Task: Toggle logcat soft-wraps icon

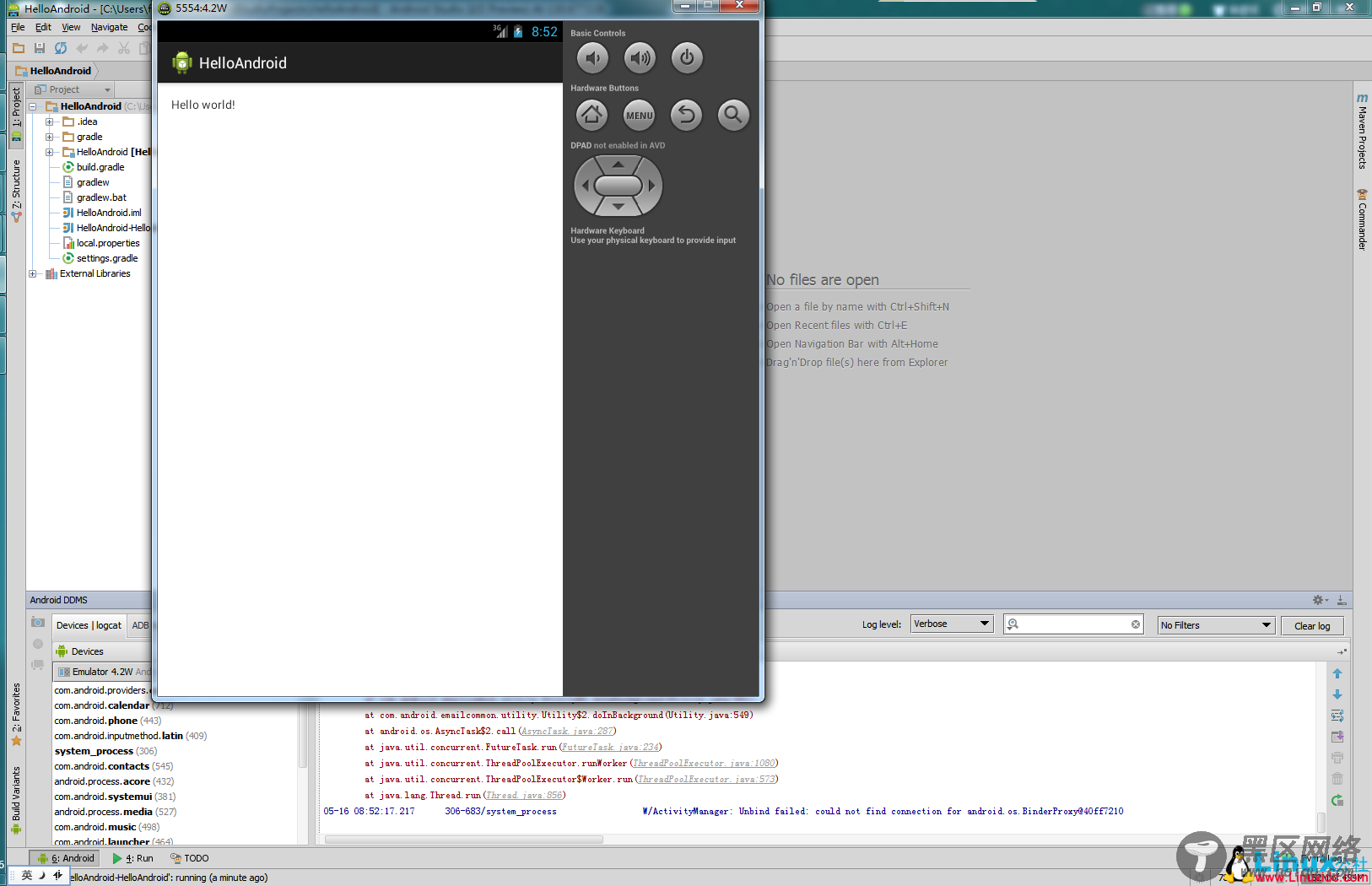Action: [x=1337, y=716]
